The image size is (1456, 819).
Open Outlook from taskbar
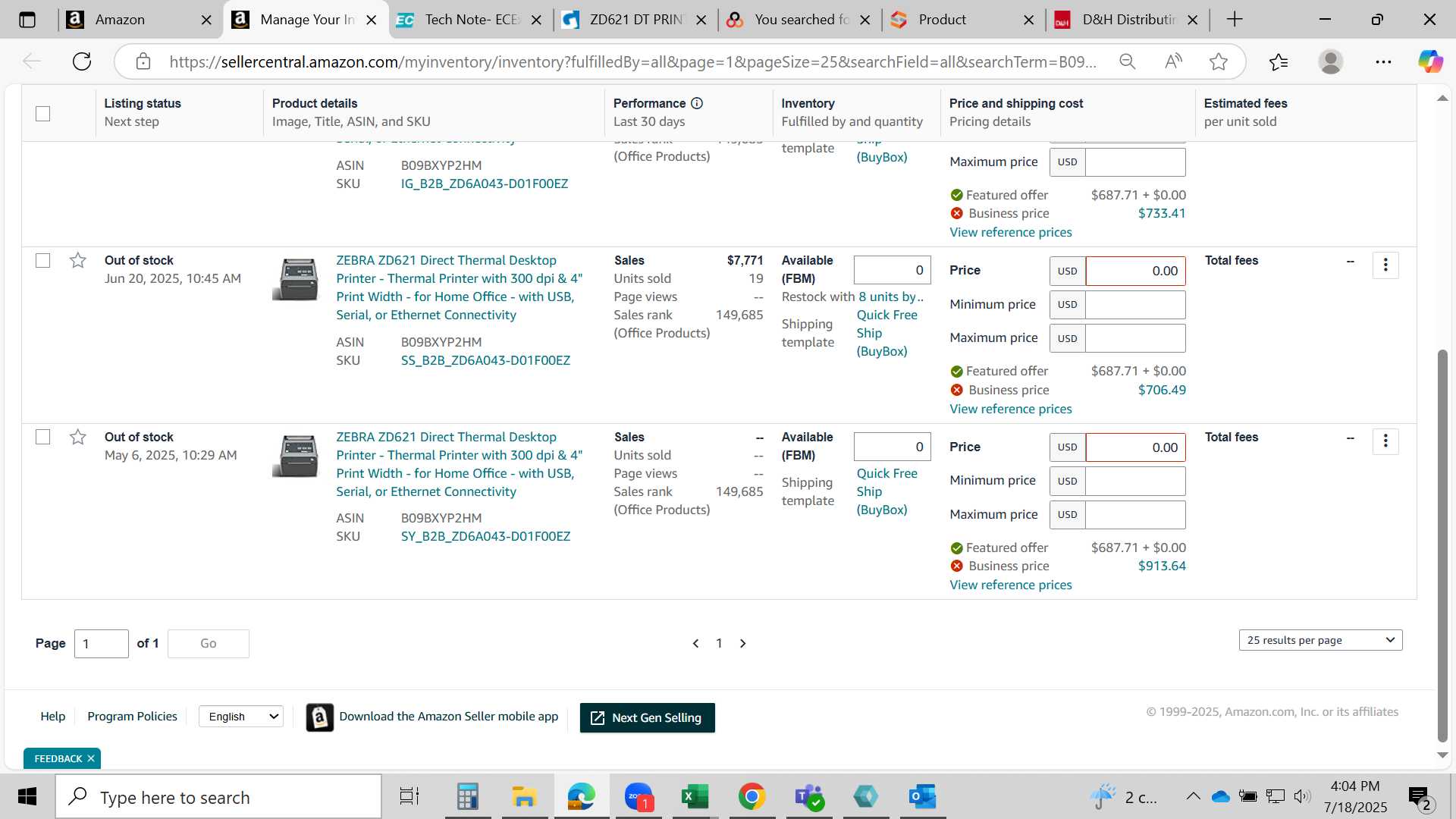click(x=922, y=796)
